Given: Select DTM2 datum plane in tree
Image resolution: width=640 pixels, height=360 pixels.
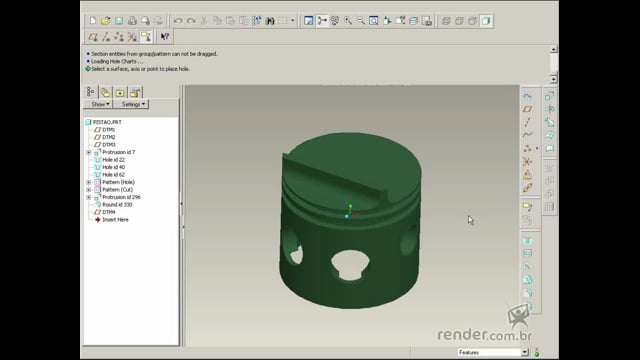Looking at the screenshot, I should pyautogui.click(x=109, y=137).
